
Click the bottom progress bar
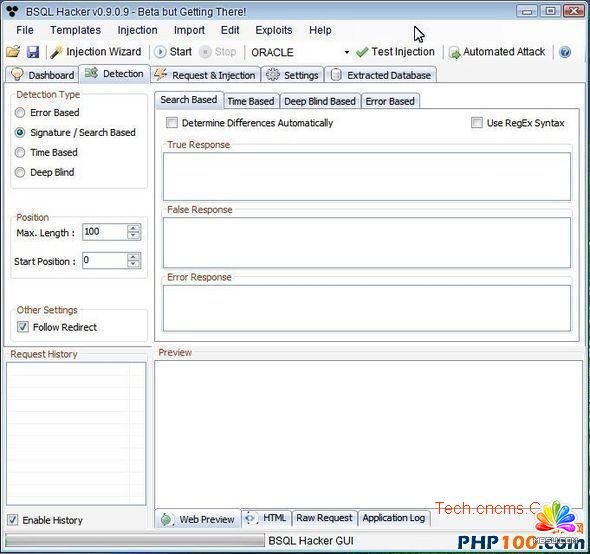point(135,541)
